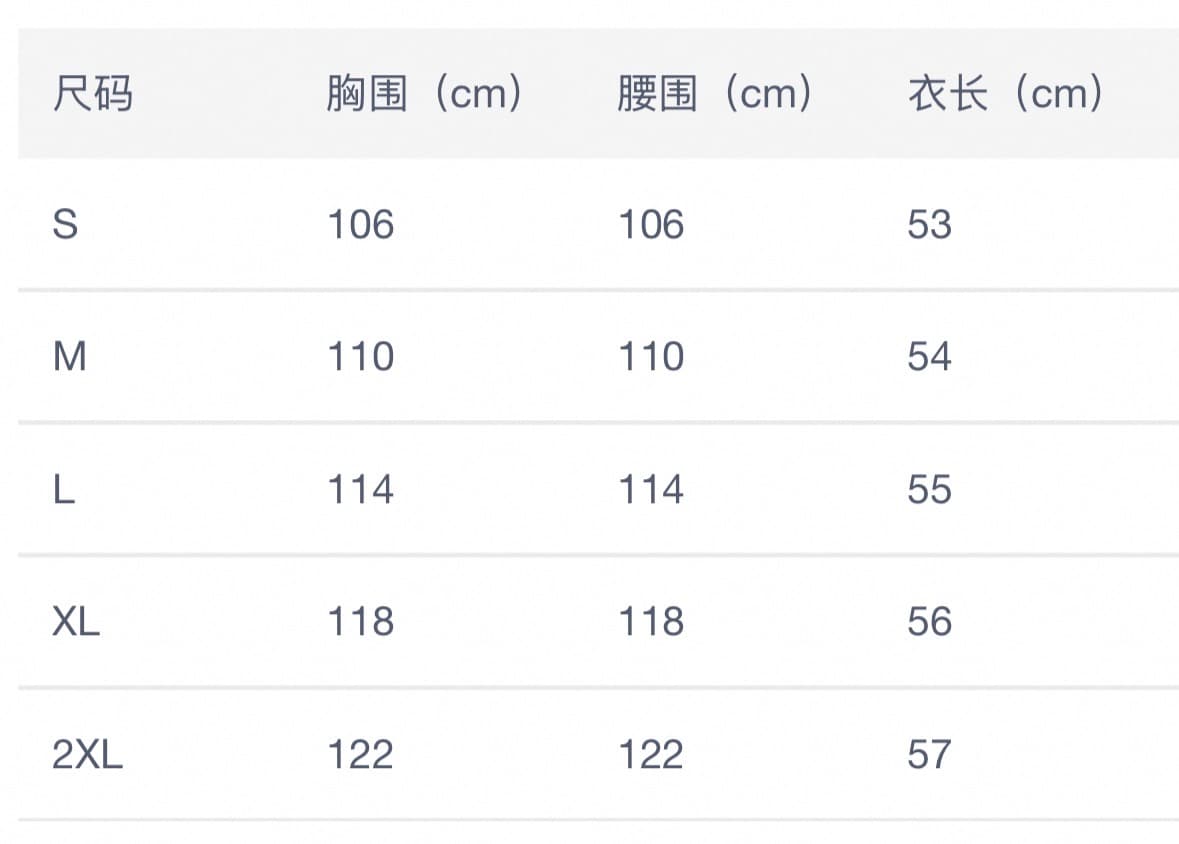This screenshot has height=844, width=1179.
Task: Select the 衣长 (cm) header
Action: pos(1005,94)
